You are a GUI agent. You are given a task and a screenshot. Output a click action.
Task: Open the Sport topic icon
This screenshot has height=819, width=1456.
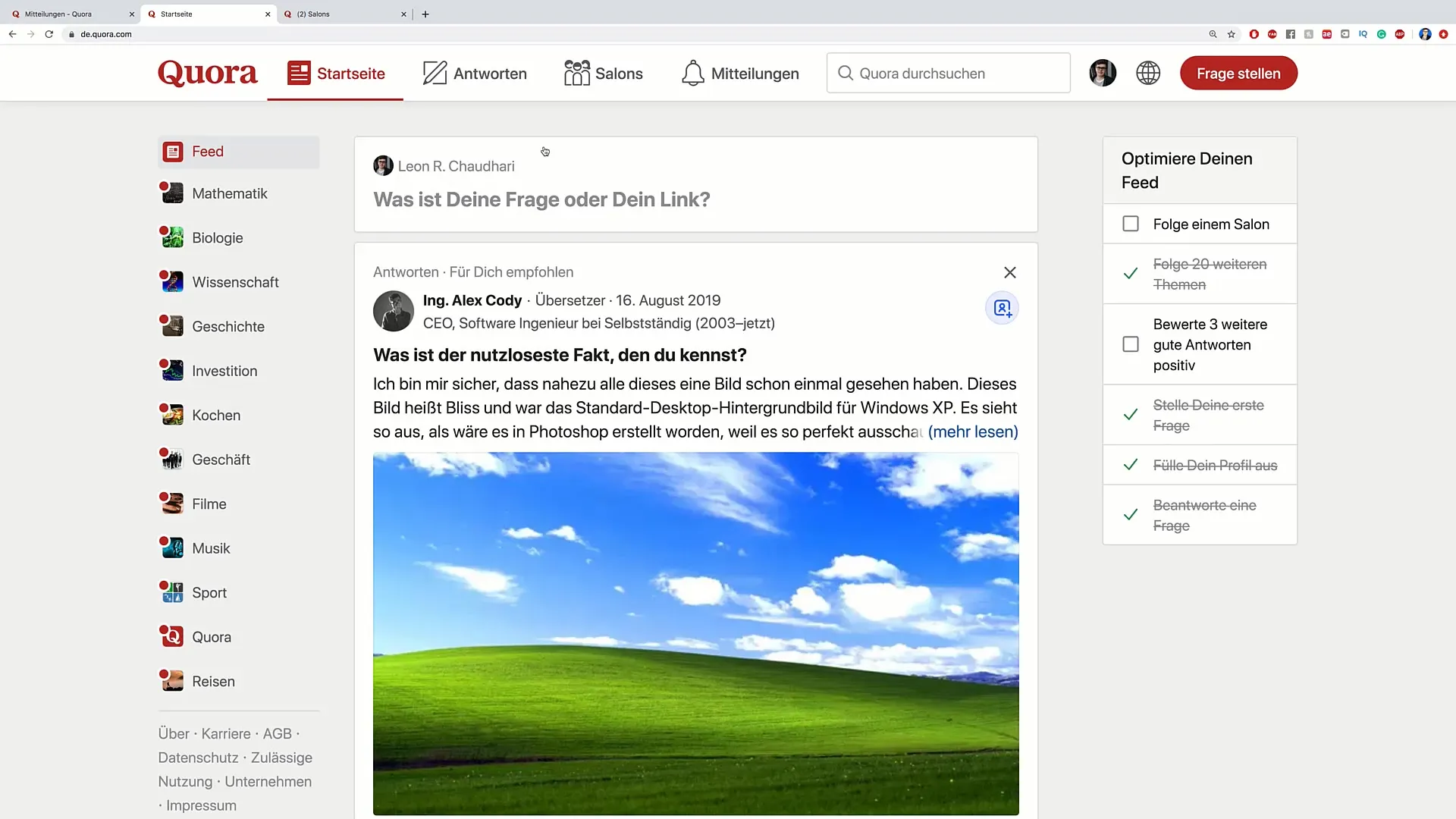pyautogui.click(x=172, y=592)
